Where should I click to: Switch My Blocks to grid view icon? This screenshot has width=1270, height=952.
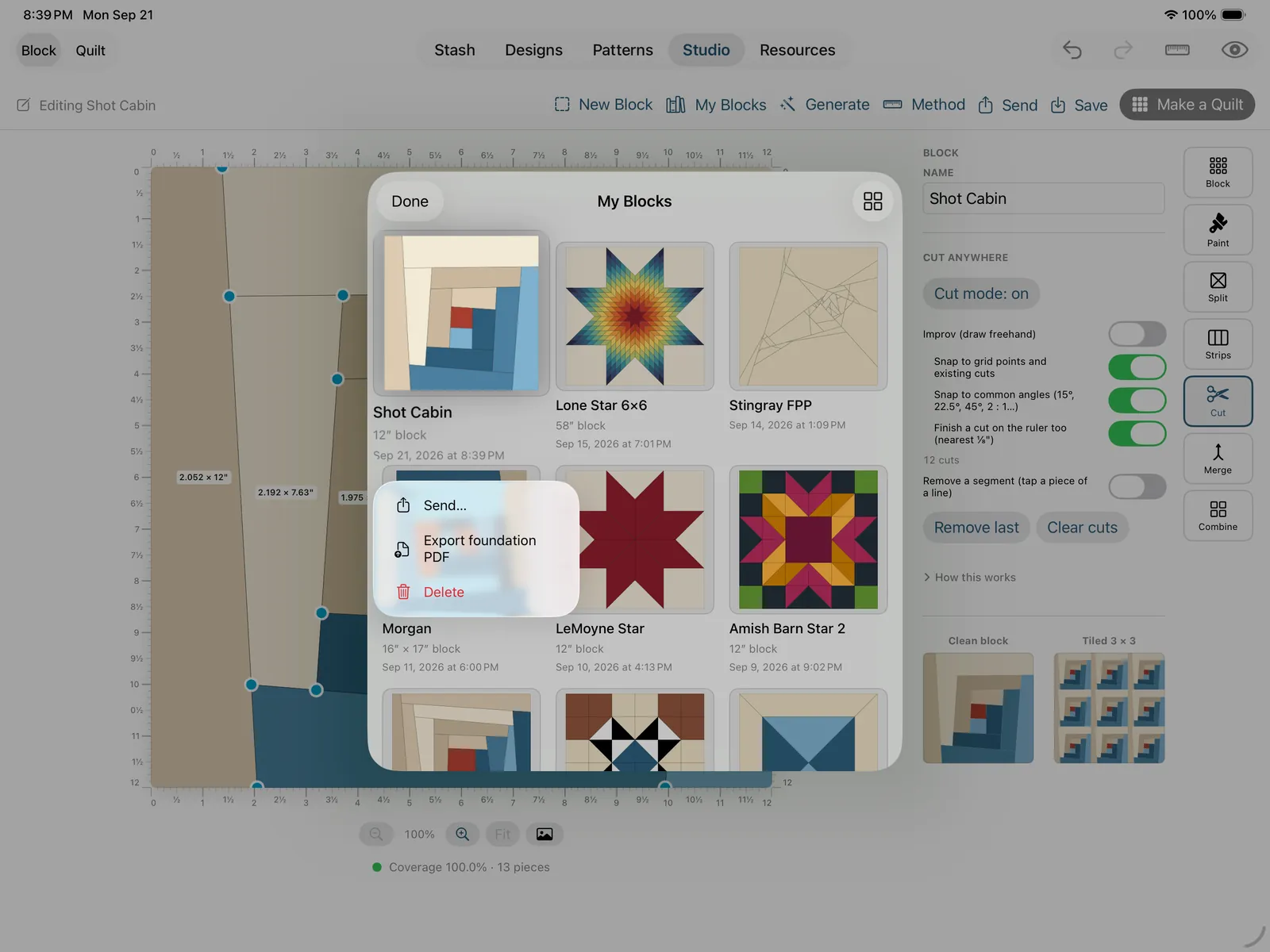pyautogui.click(x=872, y=202)
